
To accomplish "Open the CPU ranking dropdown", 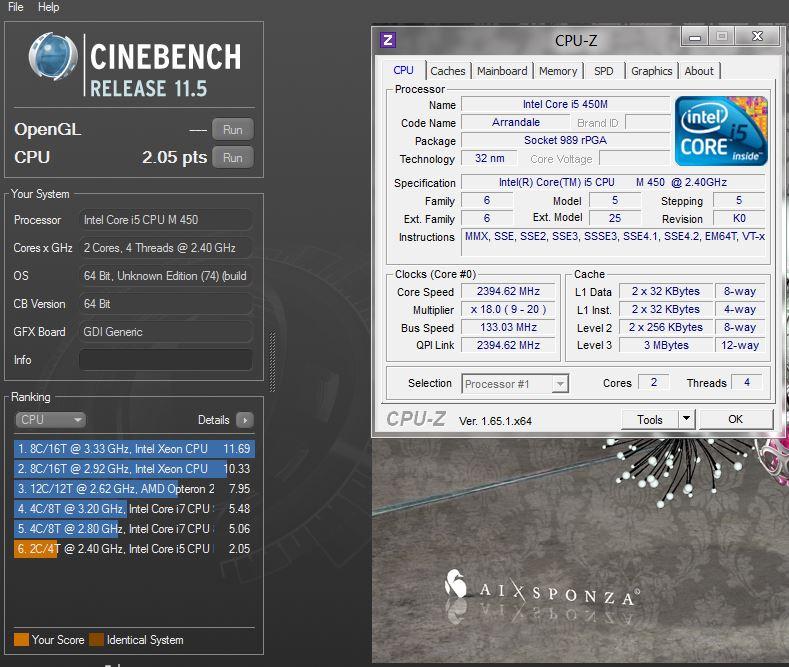I will point(51,420).
